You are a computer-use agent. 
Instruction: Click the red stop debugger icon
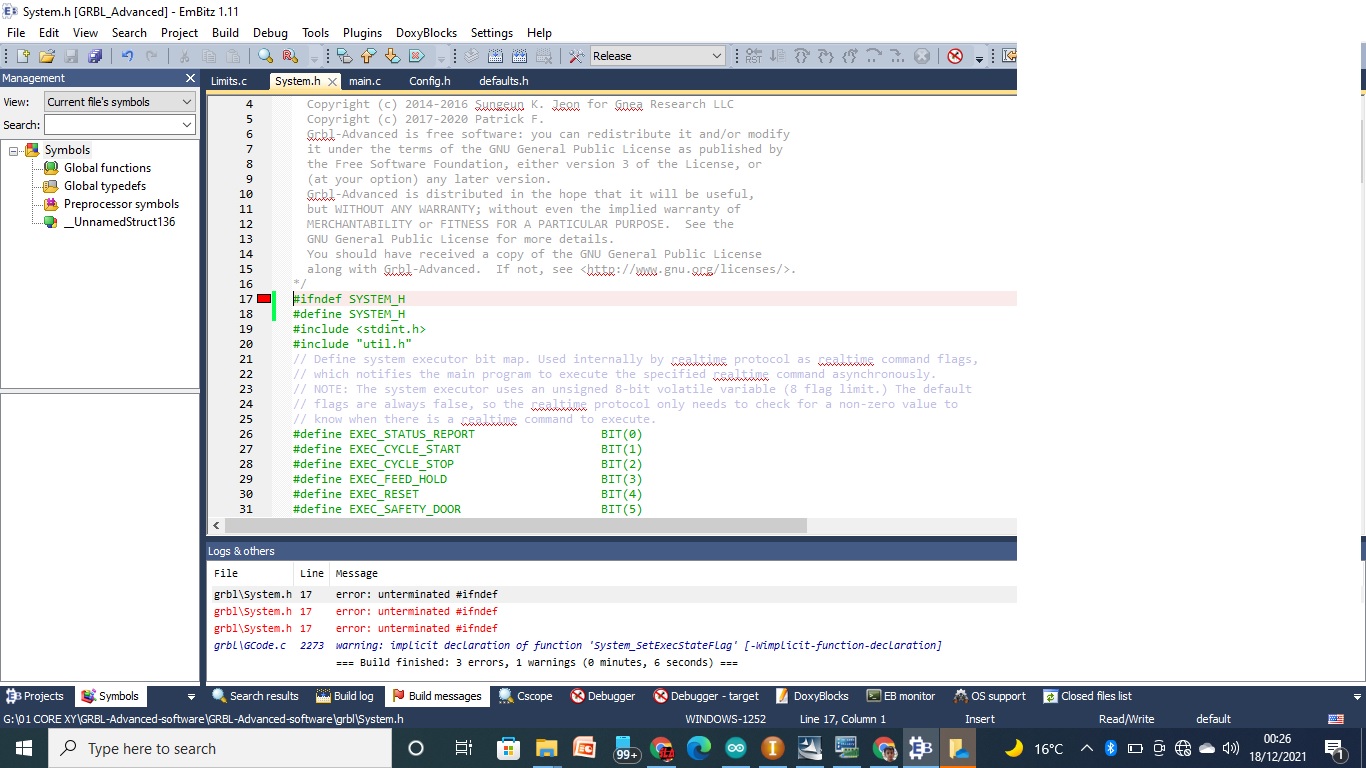coord(955,56)
